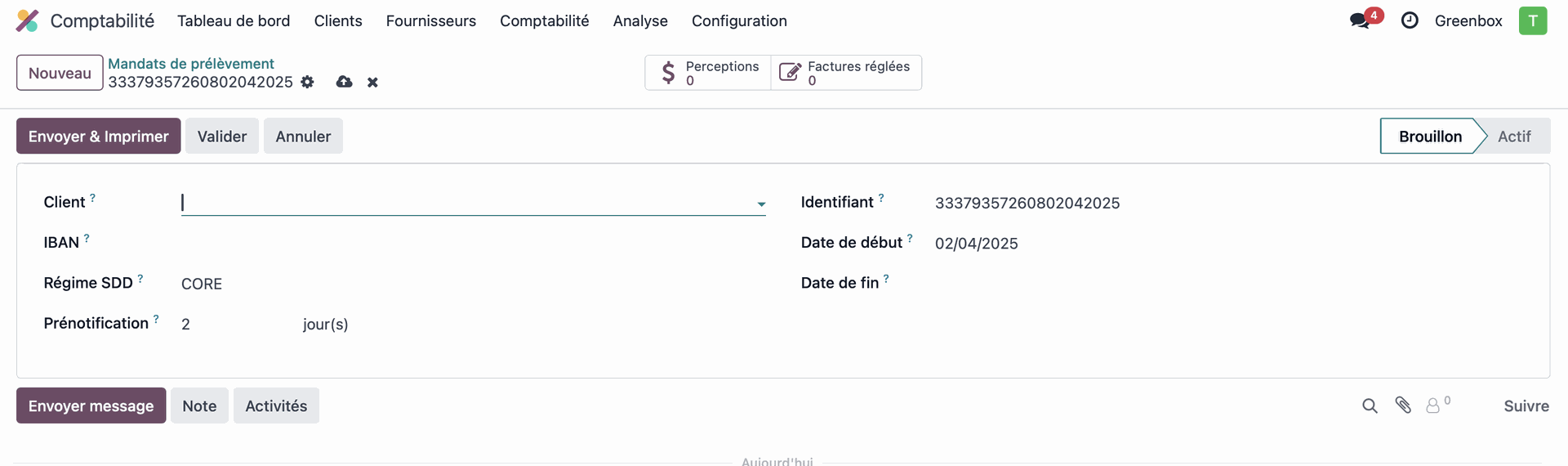Click the cloud save icon
The width and height of the screenshot is (1568, 466).
344,82
